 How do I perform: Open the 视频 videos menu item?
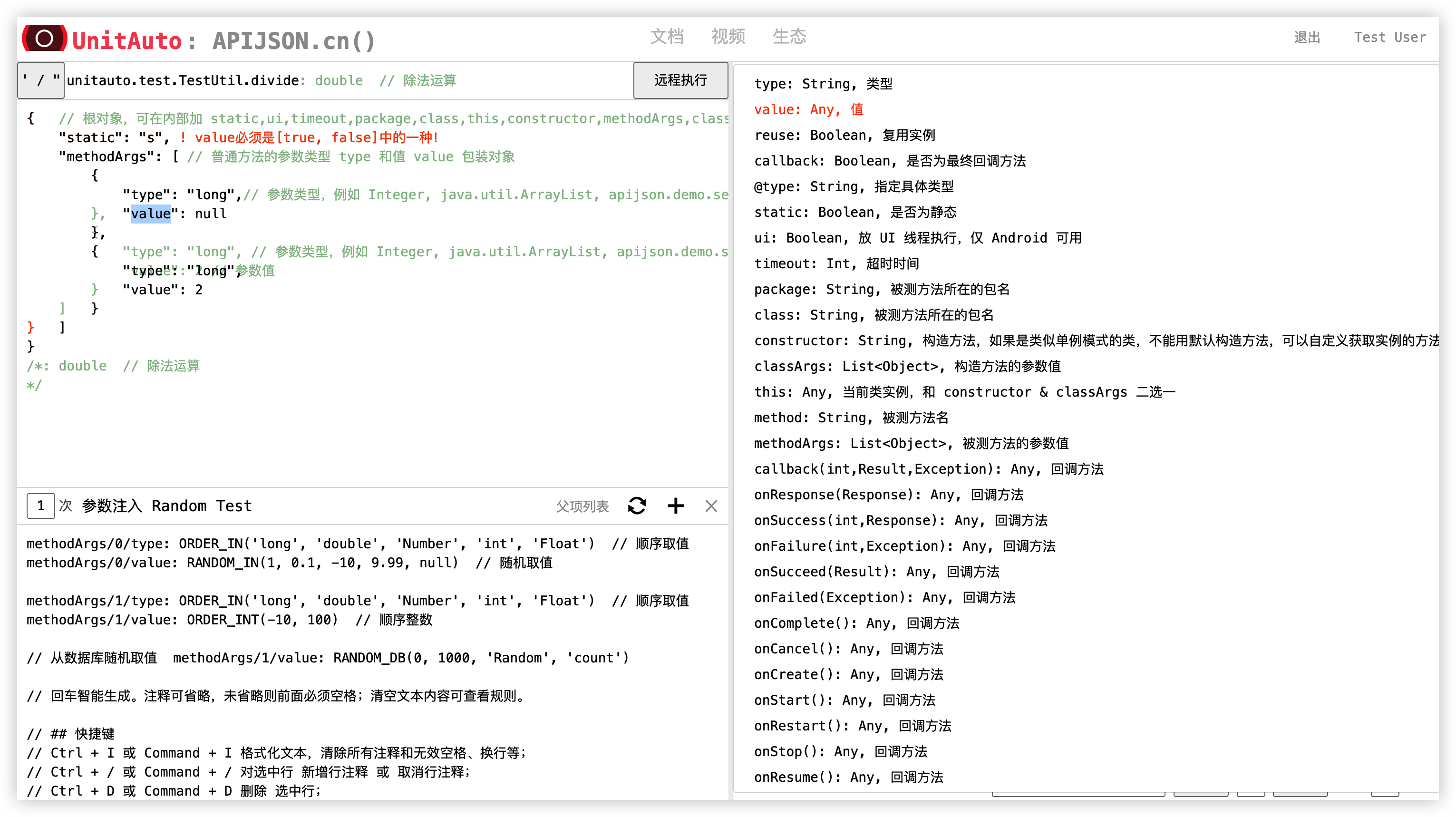[728, 37]
